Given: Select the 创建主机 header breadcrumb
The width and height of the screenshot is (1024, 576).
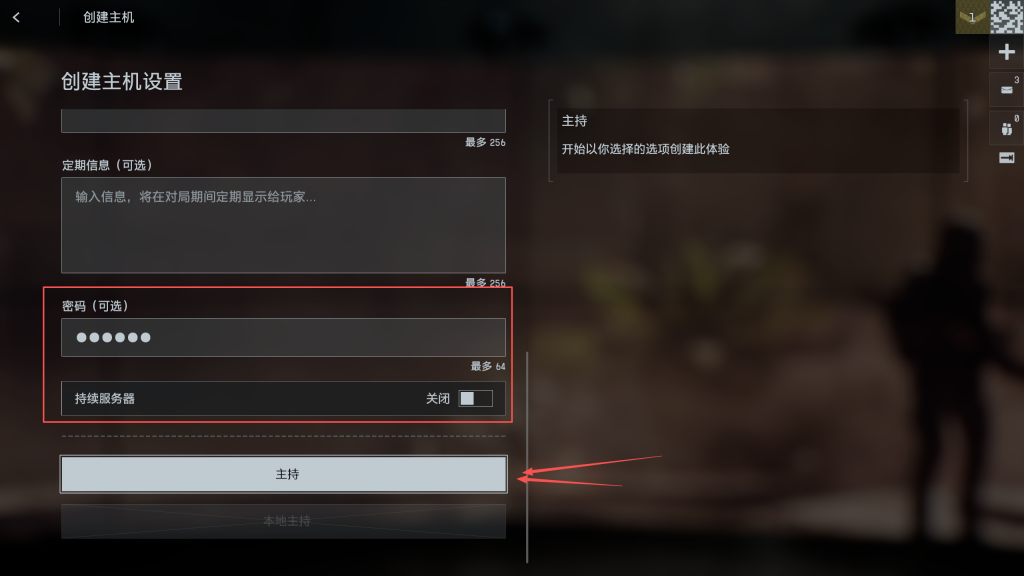Looking at the screenshot, I should (x=108, y=18).
